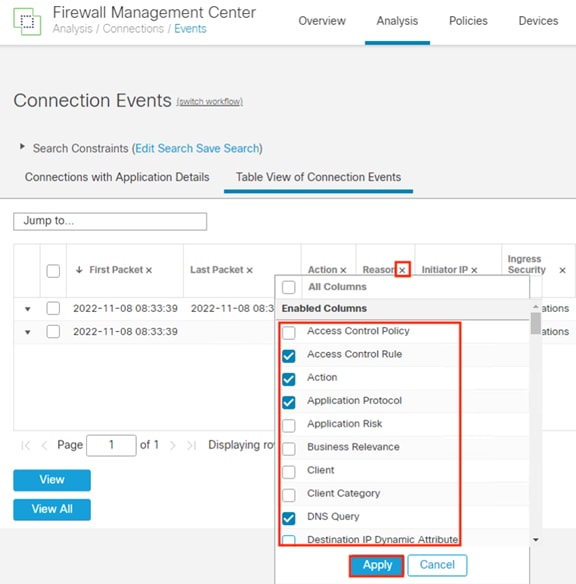This screenshot has width=576, height=584.
Task: Open the Analysis menu
Action: [397, 21]
